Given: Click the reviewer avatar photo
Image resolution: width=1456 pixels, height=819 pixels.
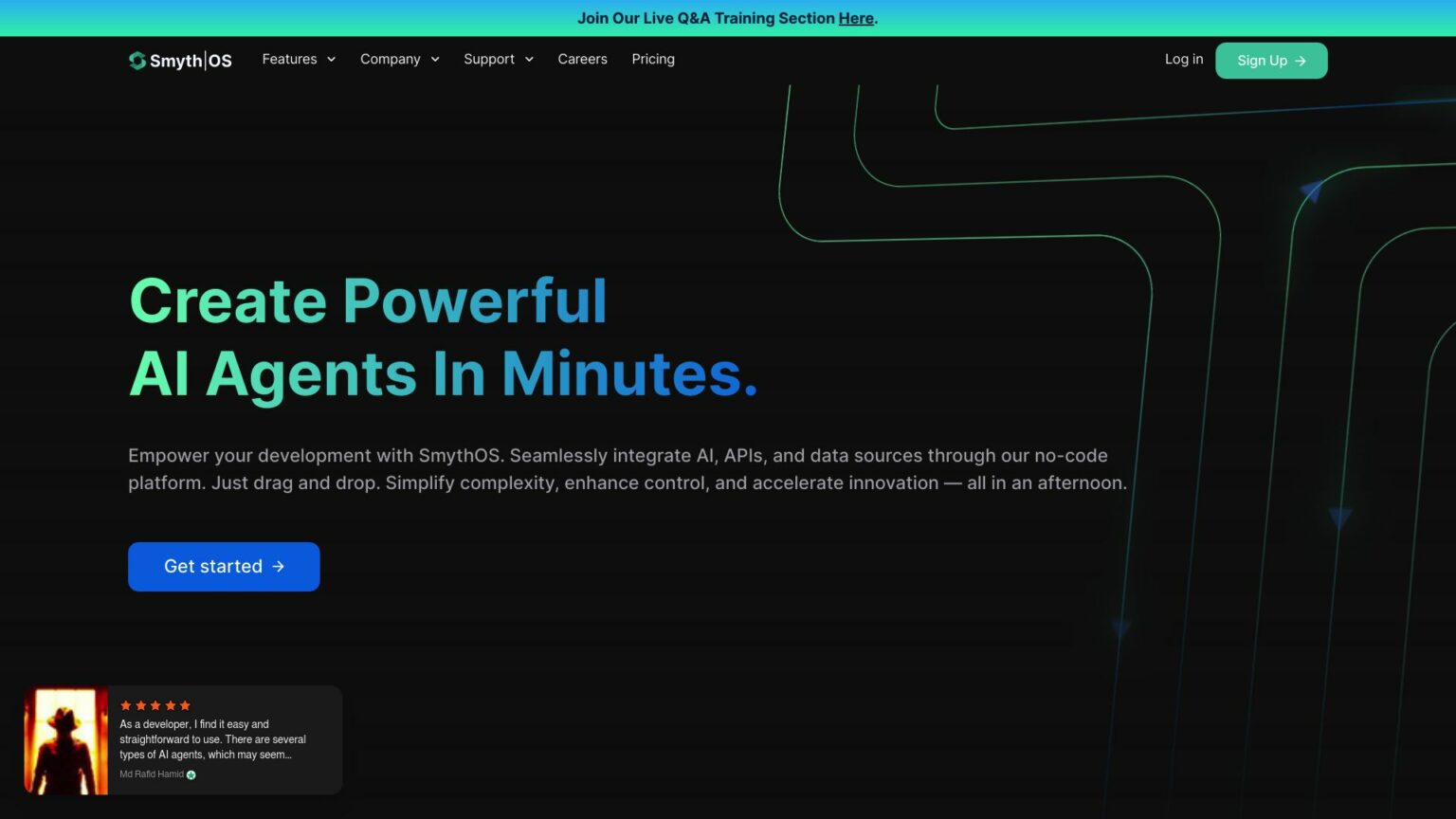Looking at the screenshot, I should 64,739.
